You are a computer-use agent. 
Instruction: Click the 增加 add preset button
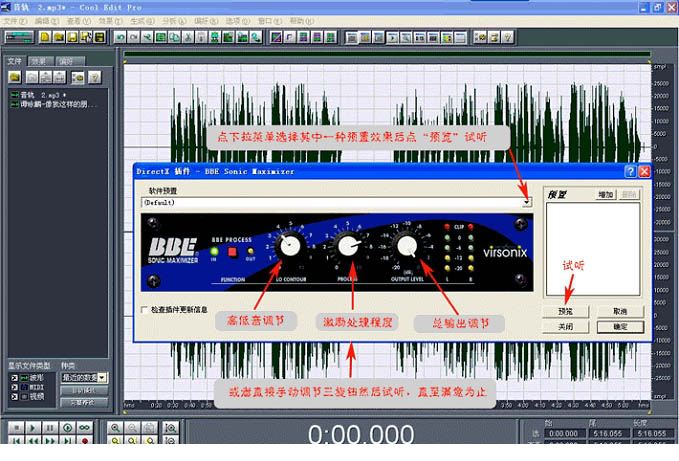click(x=606, y=194)
